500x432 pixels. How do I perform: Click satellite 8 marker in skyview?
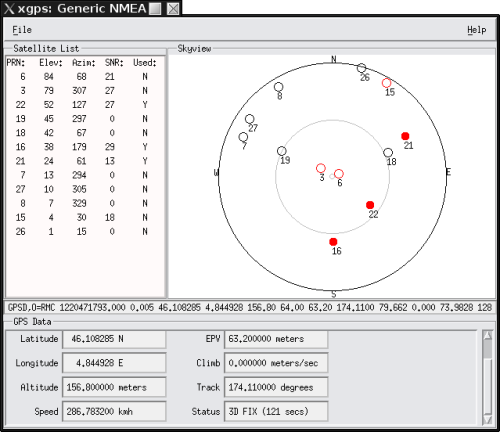pyautogui.click(x=278, y=87)
